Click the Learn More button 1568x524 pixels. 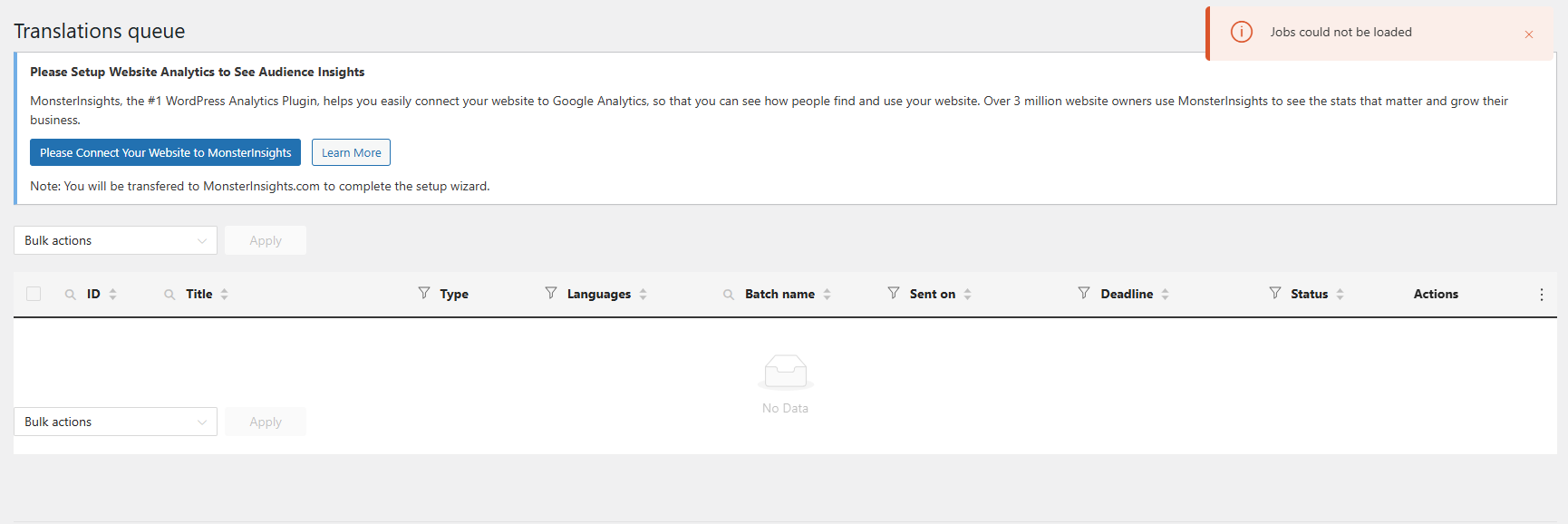click(351, 152)
